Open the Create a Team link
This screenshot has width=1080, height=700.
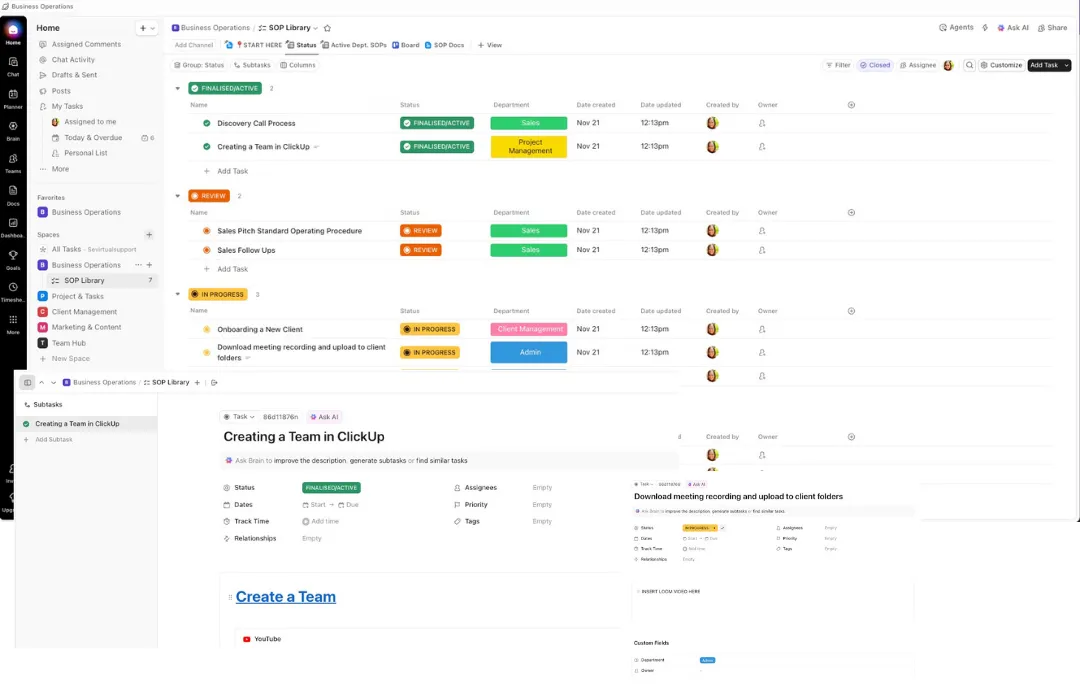click(286, 597)
